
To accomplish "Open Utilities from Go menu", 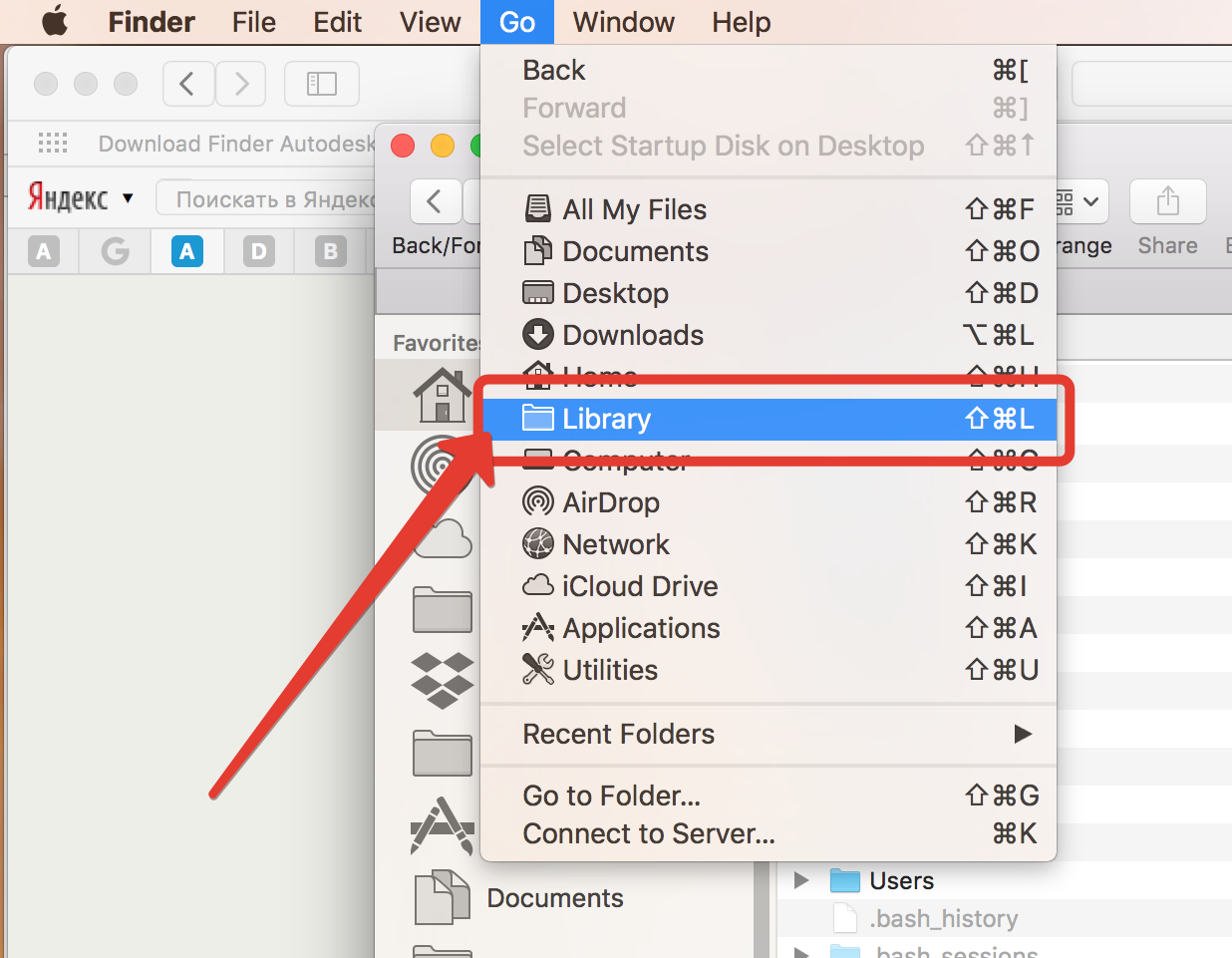I will [x=769, y=670].
